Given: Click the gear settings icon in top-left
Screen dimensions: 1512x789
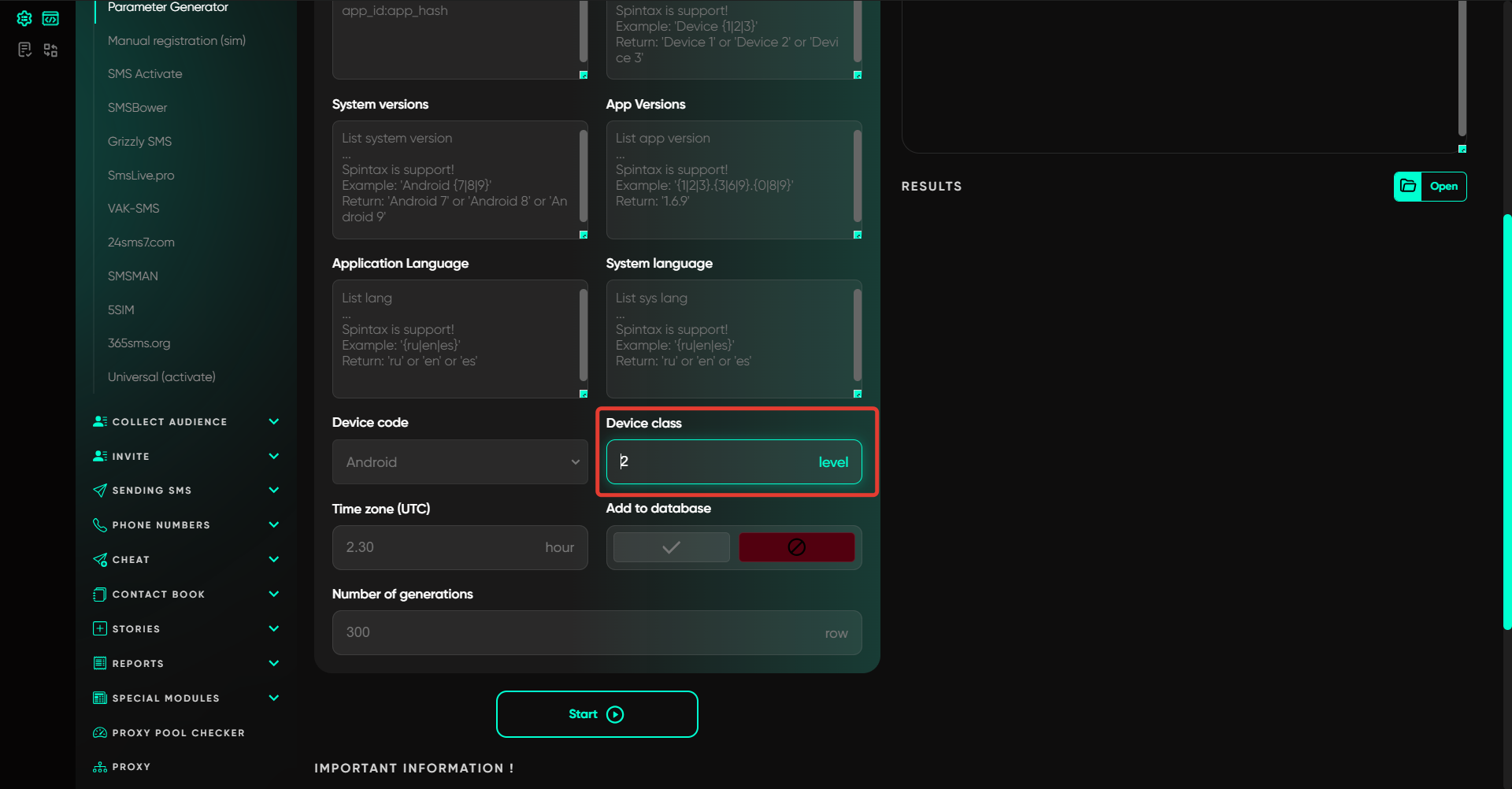Looking at the screenshot, I should [24, 18].
